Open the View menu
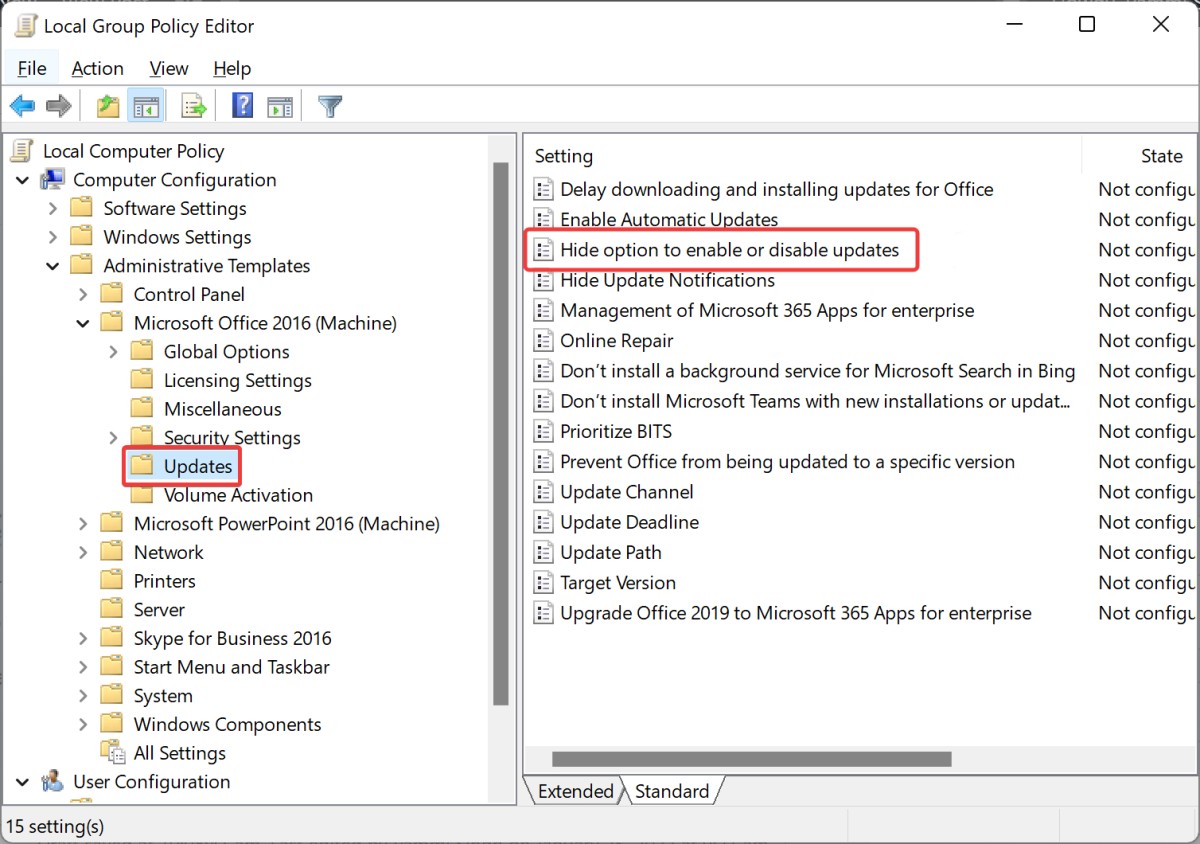 [x=169, y=68]
